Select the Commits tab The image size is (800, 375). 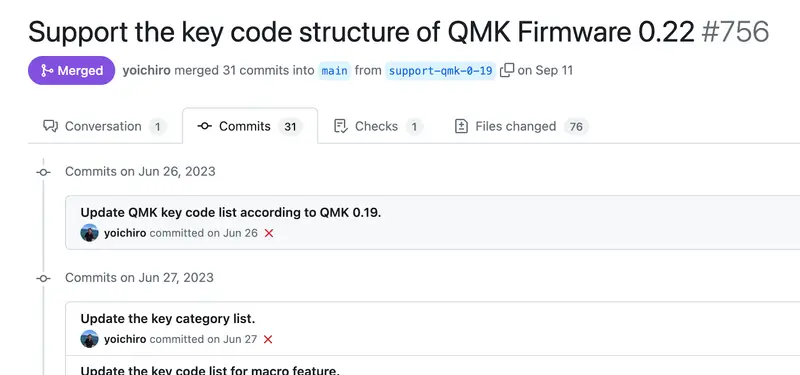(250, 126)
